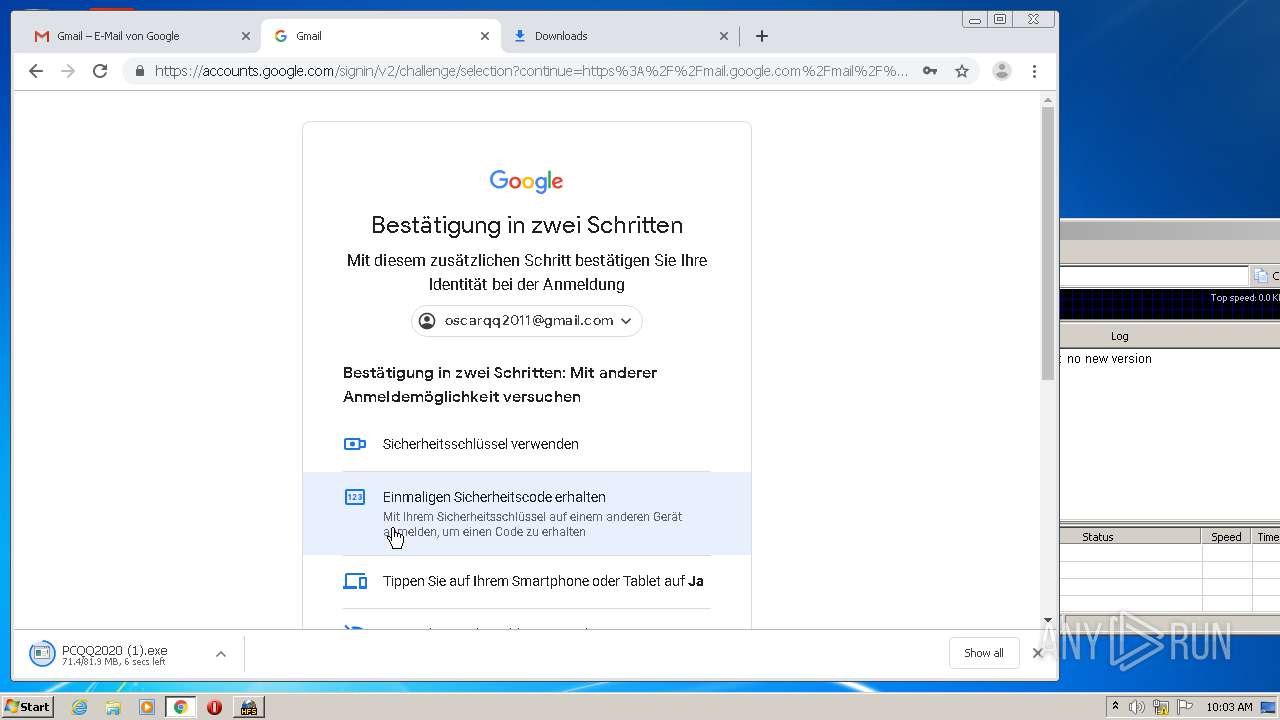Open saved passwords key icon
This screenshot has height=720, width=1280.
[930, 71]
